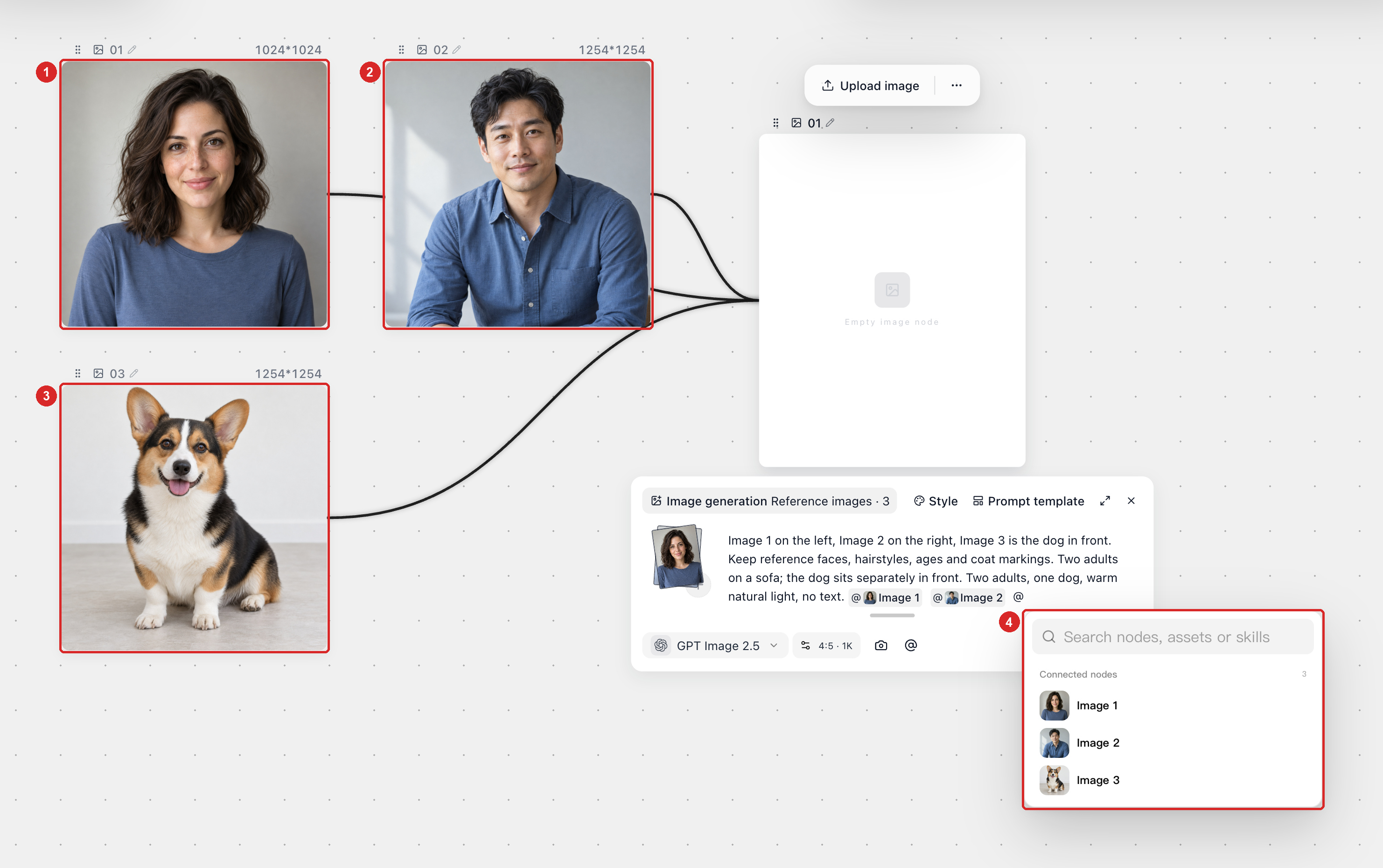Image resolution: width=1383 pixels, height=868 pixels.
Task: Click the image icon beside node 03 label
Action: 99,374
